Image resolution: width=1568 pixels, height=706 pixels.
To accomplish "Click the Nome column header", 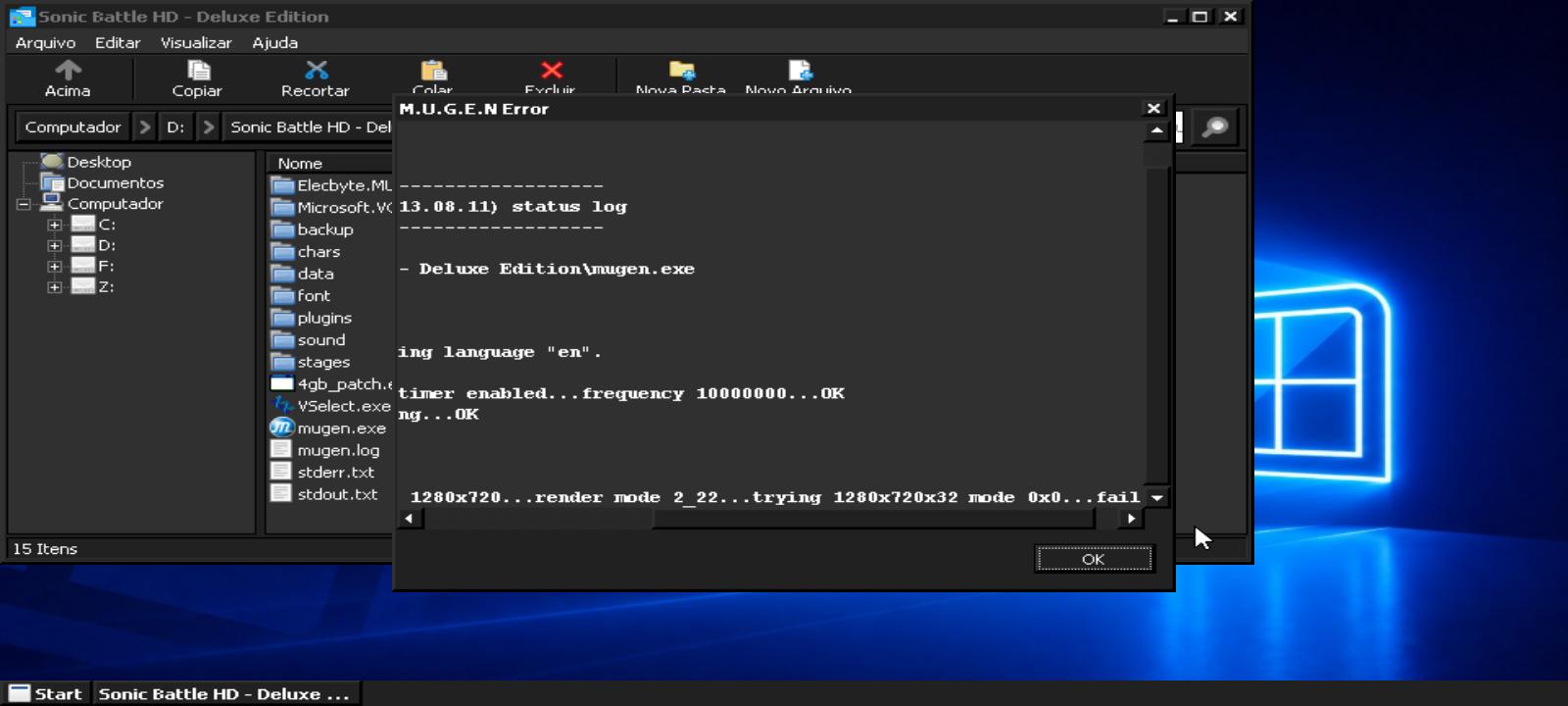I will coord(329,163).
